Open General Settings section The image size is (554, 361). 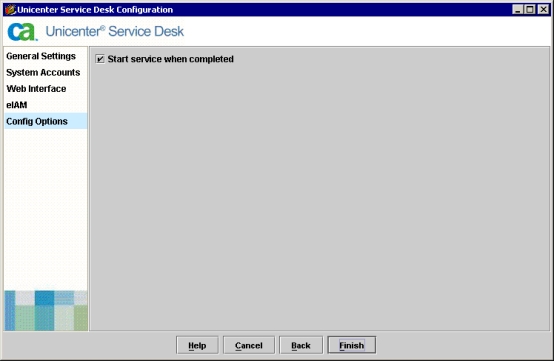[x=41, y=56]
